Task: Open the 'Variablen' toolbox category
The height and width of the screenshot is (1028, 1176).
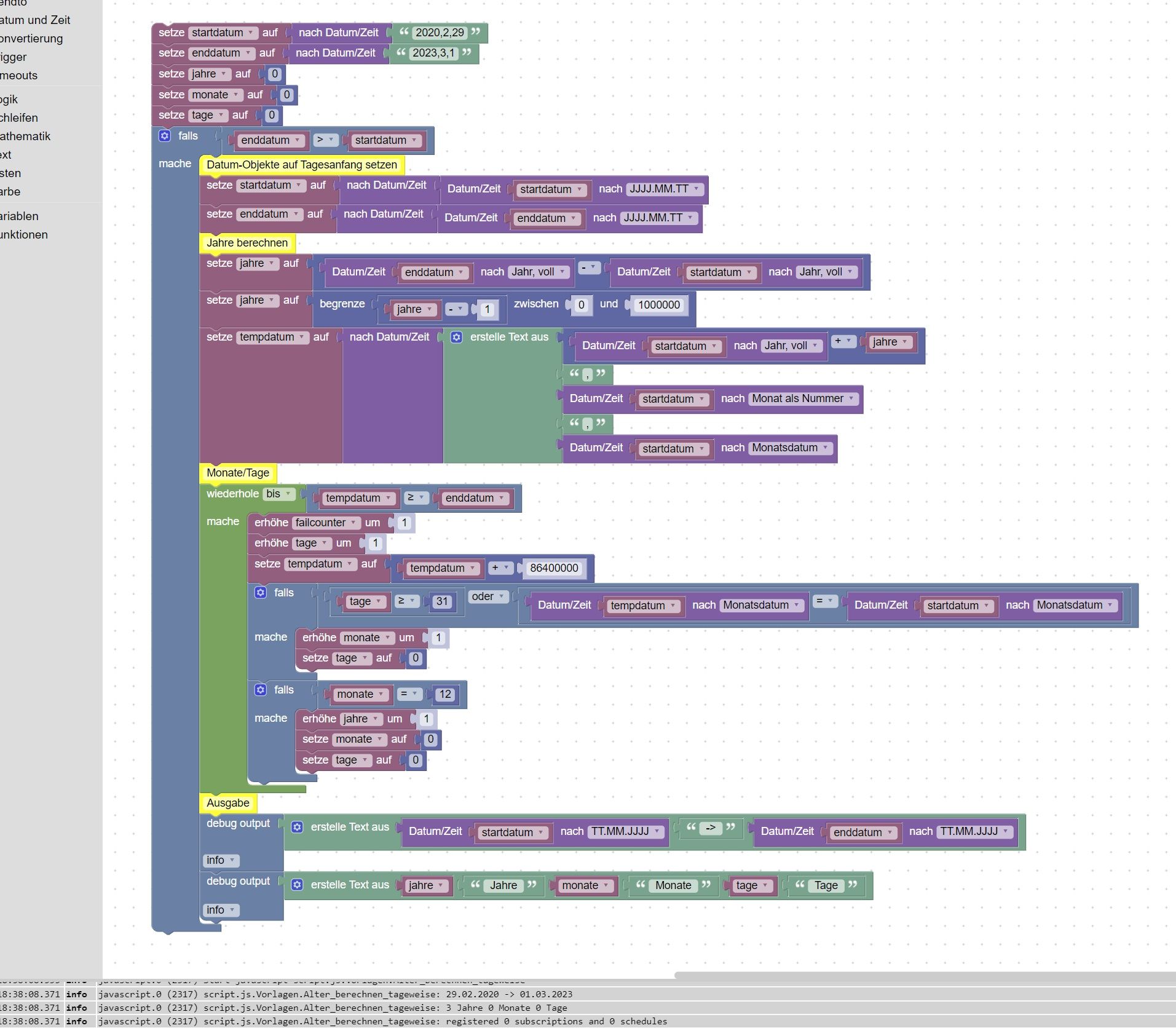Action: (x=19, y=216)
